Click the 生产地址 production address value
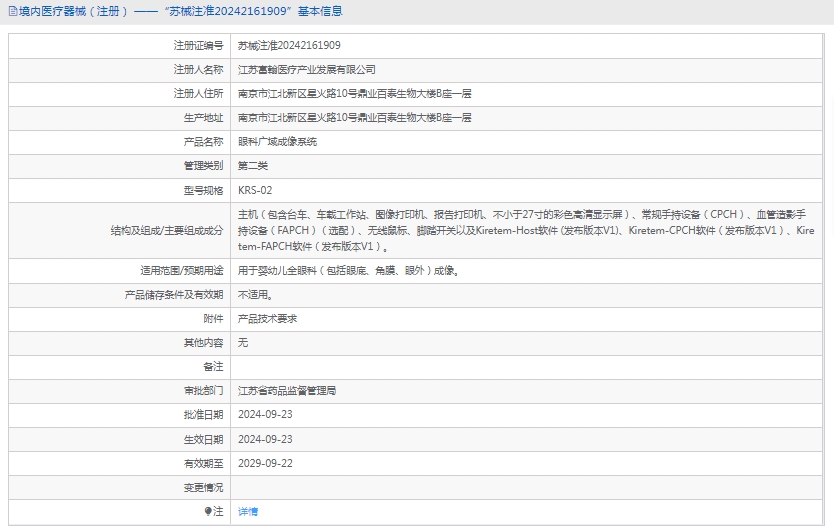The width and height of the screenshot is (834, 532). click(x=354, y=117)
